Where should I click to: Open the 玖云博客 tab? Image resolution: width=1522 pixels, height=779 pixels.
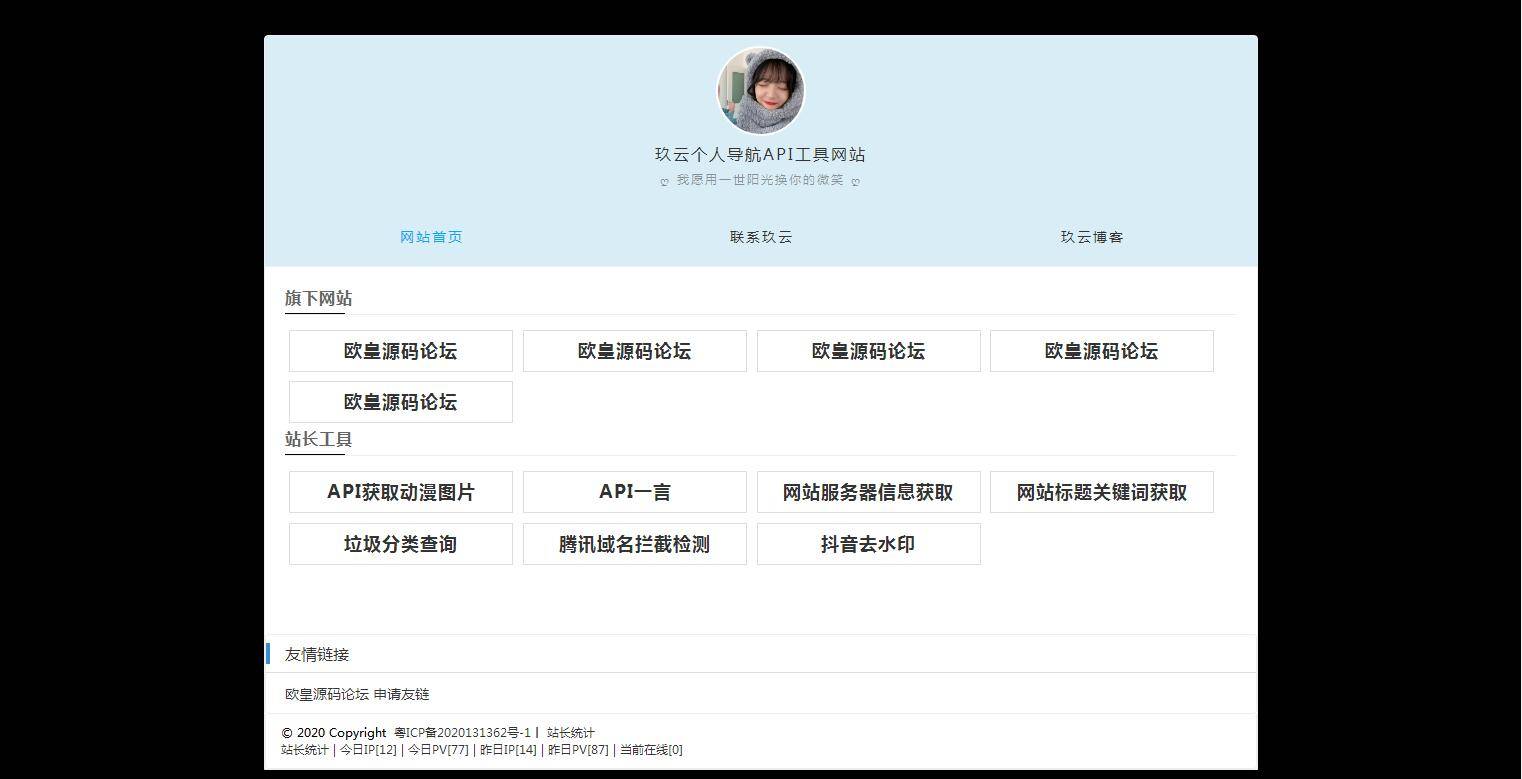coord(1091,237)
